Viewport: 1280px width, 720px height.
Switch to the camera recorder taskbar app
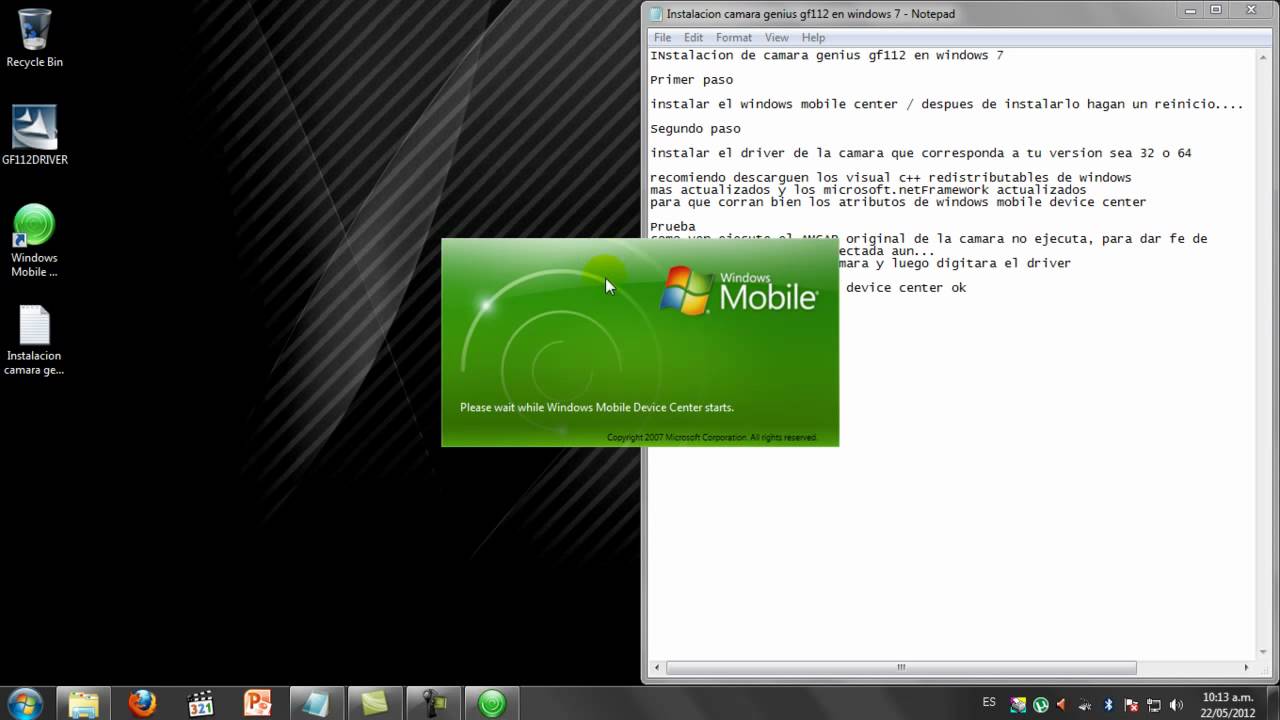[433, 703]
